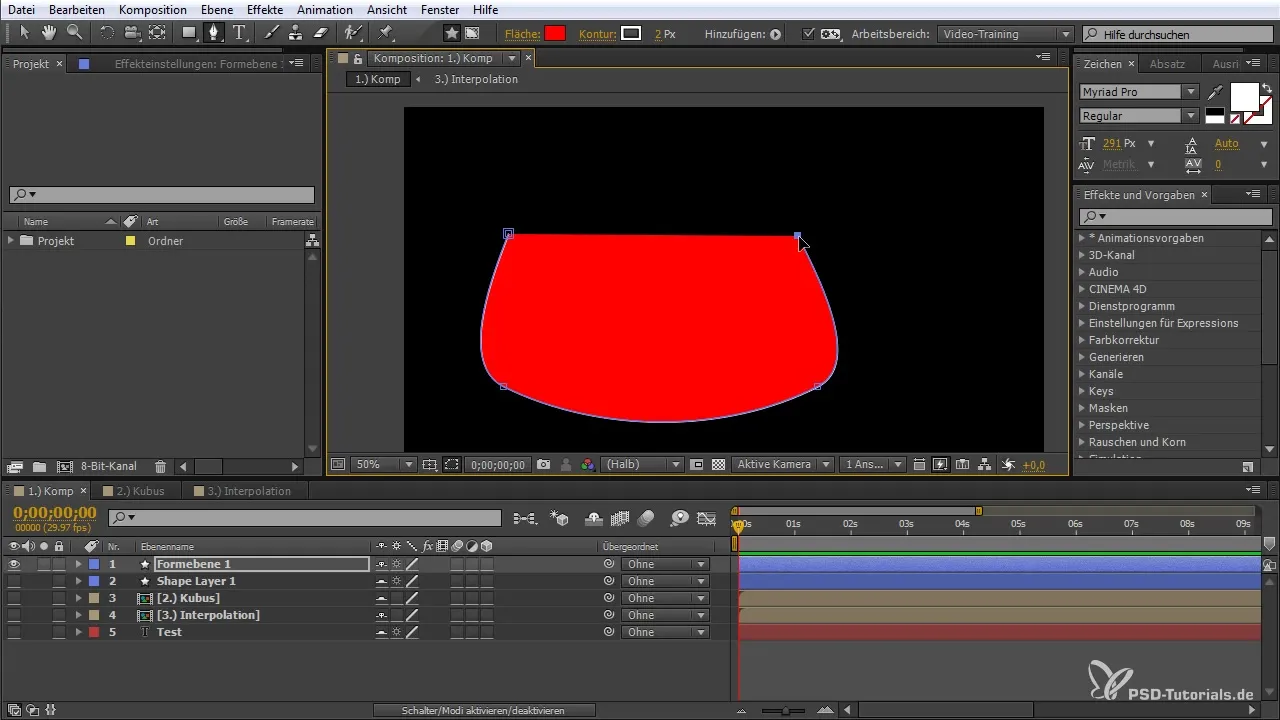Click 8-Bit-Kanal color depth button
Screen dimensions: 1280x720
[x=109, y=466]
